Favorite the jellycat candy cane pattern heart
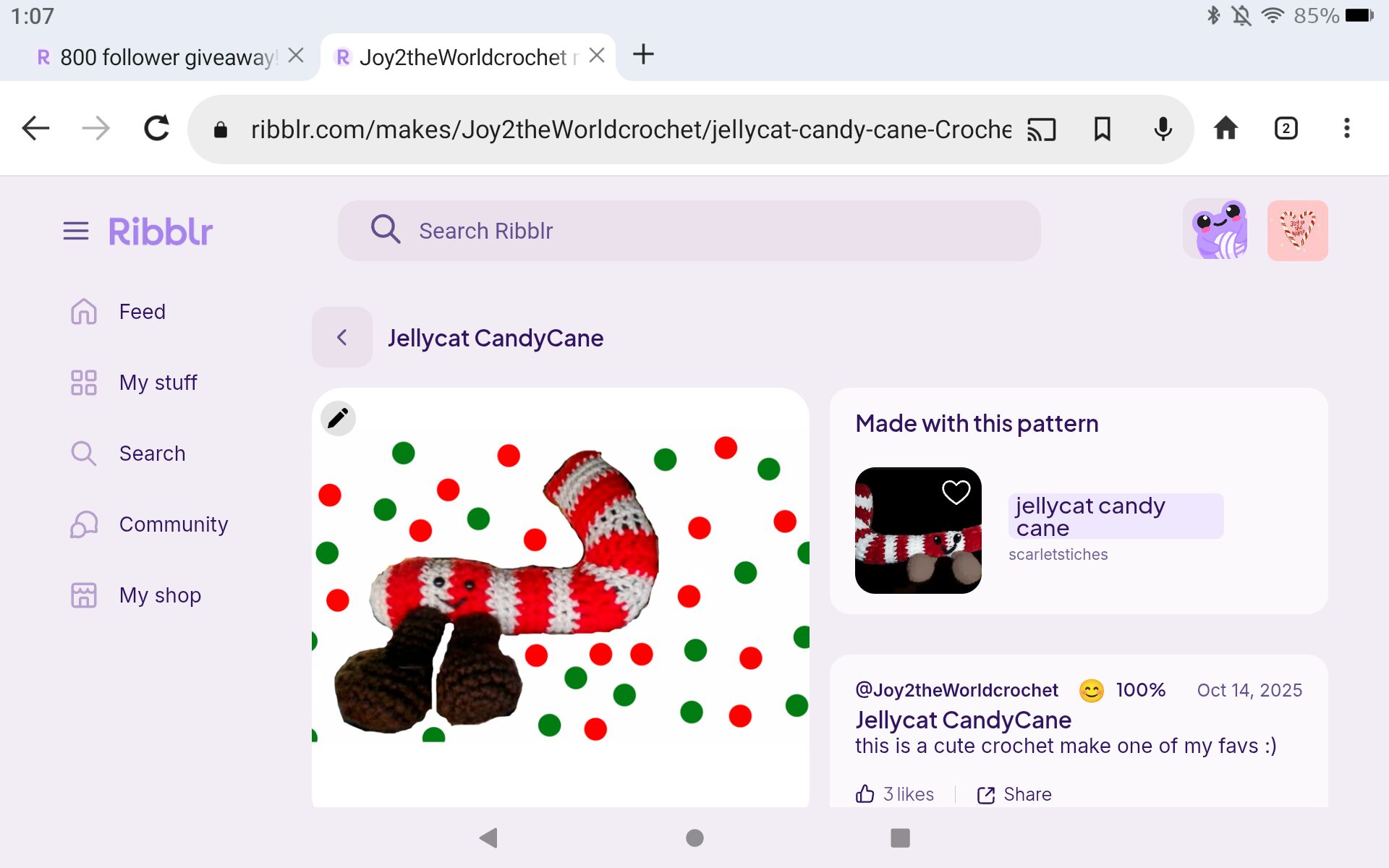Screen dimensions: 1389x868 [956, 493]
